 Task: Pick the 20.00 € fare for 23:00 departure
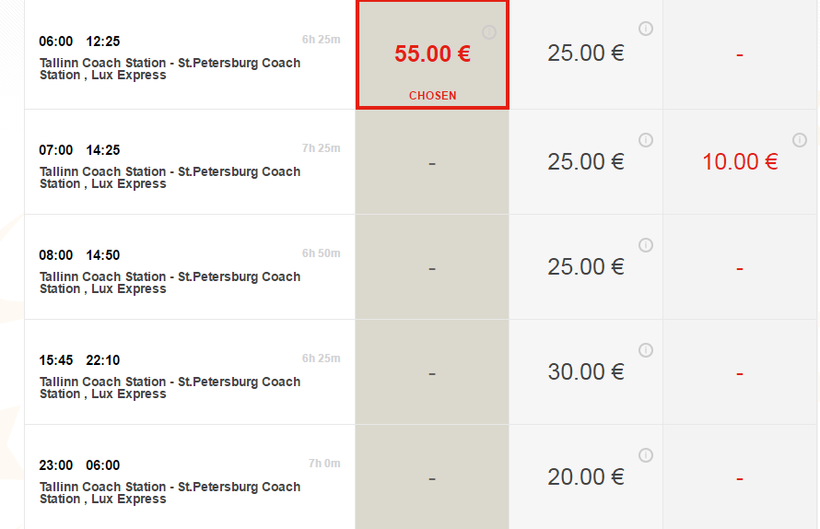tap(585, 477)
